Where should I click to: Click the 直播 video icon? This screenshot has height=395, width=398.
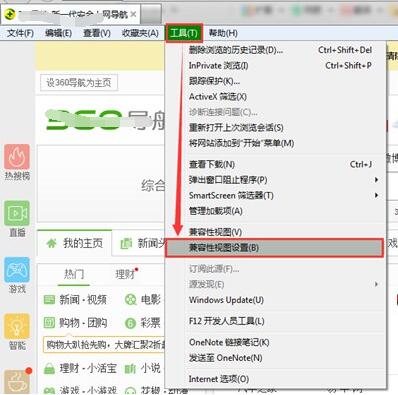coord(17,213)
